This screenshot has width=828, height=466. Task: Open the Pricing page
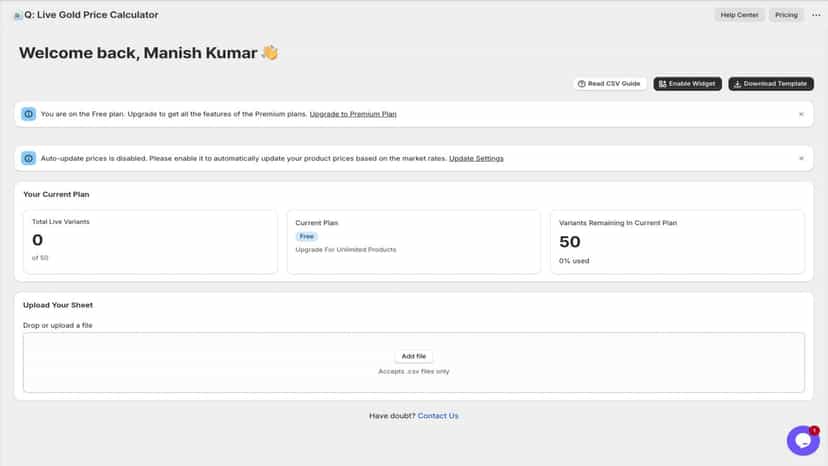[x=786, y=15]
